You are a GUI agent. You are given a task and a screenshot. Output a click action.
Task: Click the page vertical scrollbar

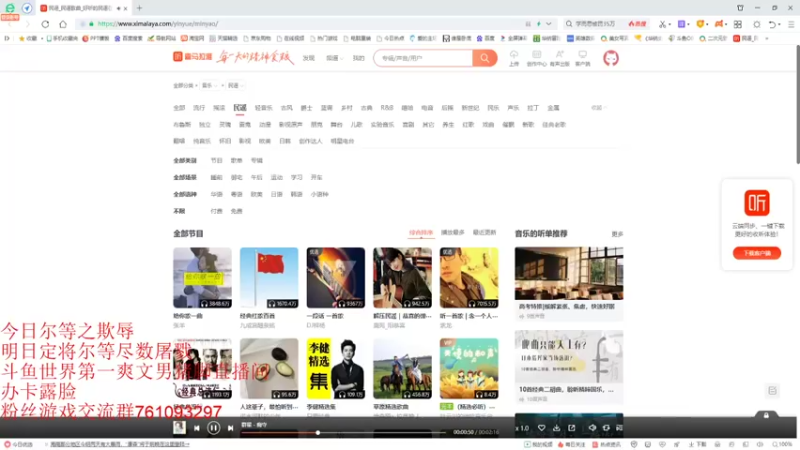797,105
